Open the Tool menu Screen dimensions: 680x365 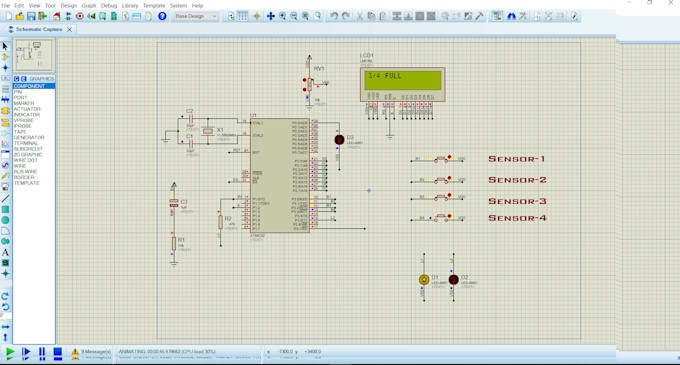50,6
